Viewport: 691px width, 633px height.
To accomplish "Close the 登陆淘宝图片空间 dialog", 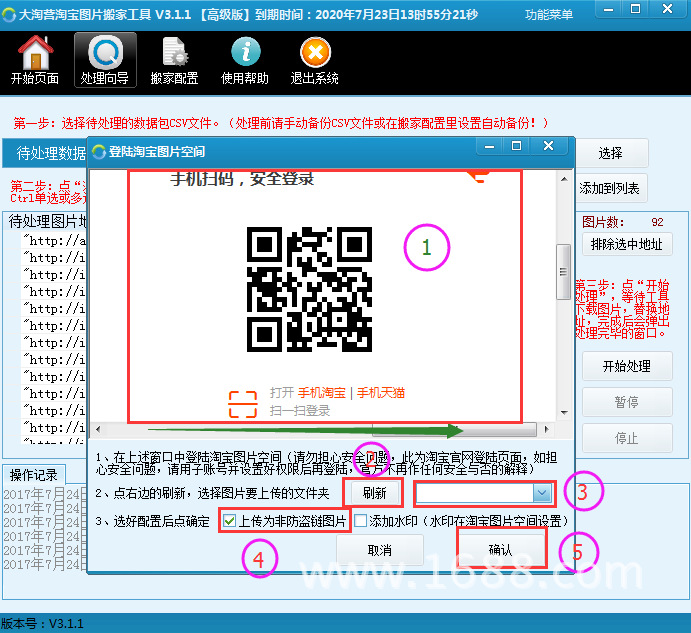I will tap(548, 146).
